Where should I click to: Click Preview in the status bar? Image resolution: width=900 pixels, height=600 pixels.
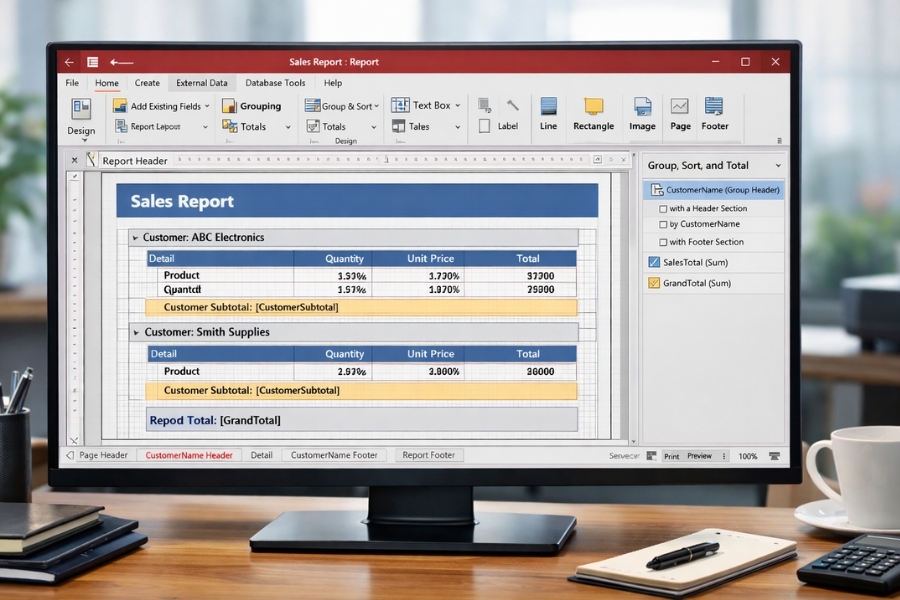(699, 456)
